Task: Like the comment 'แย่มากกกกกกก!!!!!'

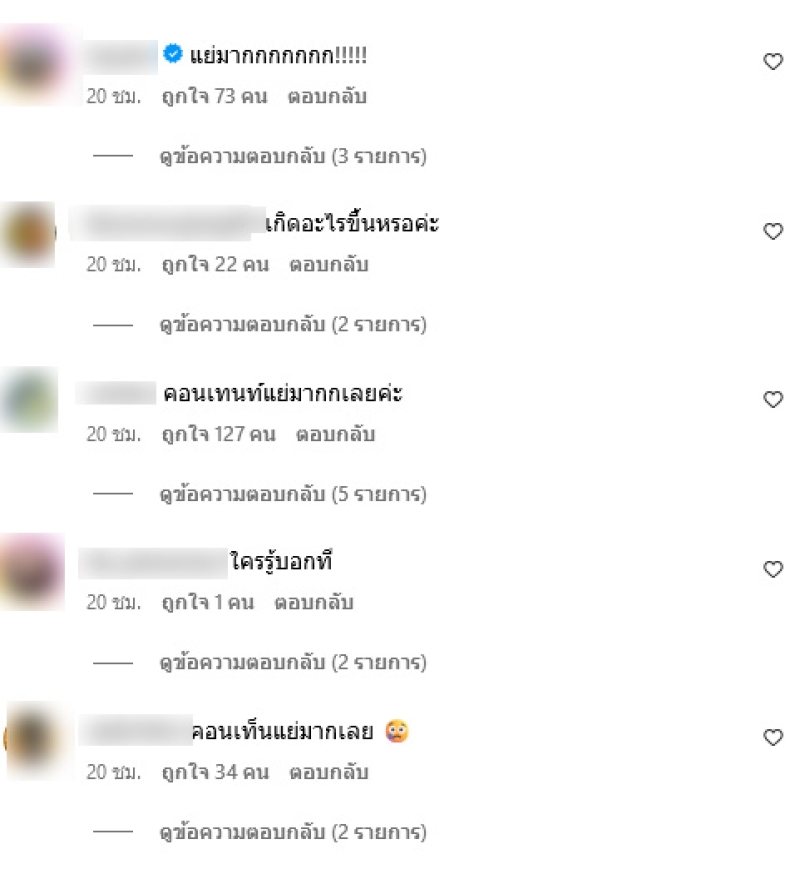Action: pyautogui.click(x=773, y=61)
